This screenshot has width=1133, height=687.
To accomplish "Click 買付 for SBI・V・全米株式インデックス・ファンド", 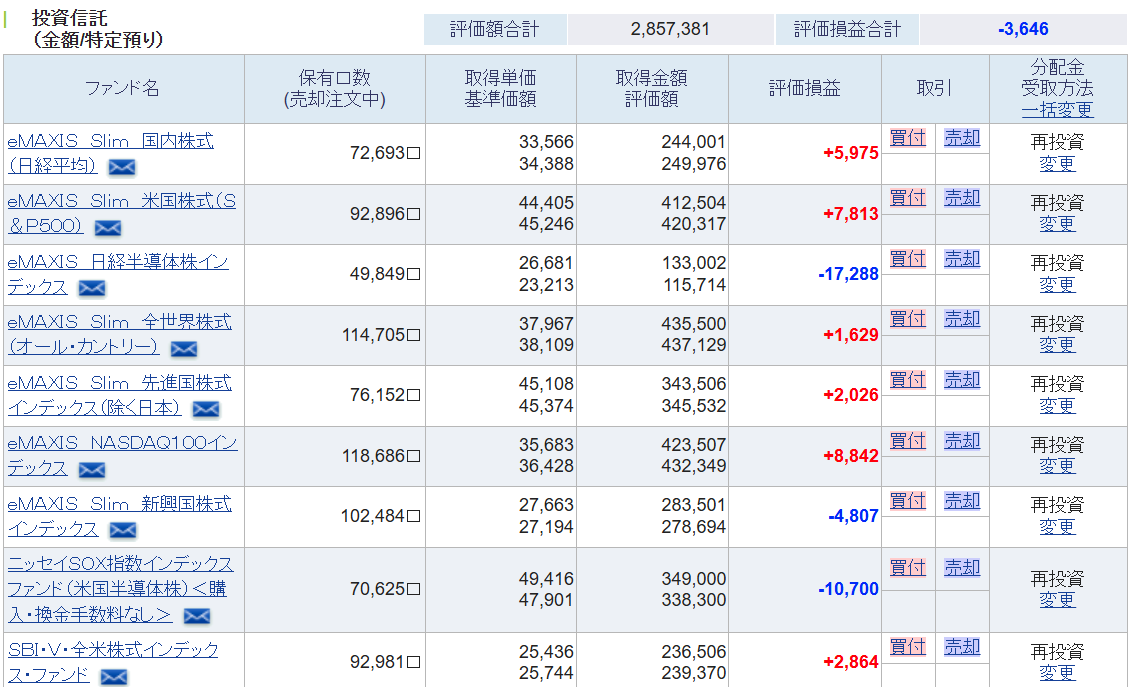I will (908, 647).
